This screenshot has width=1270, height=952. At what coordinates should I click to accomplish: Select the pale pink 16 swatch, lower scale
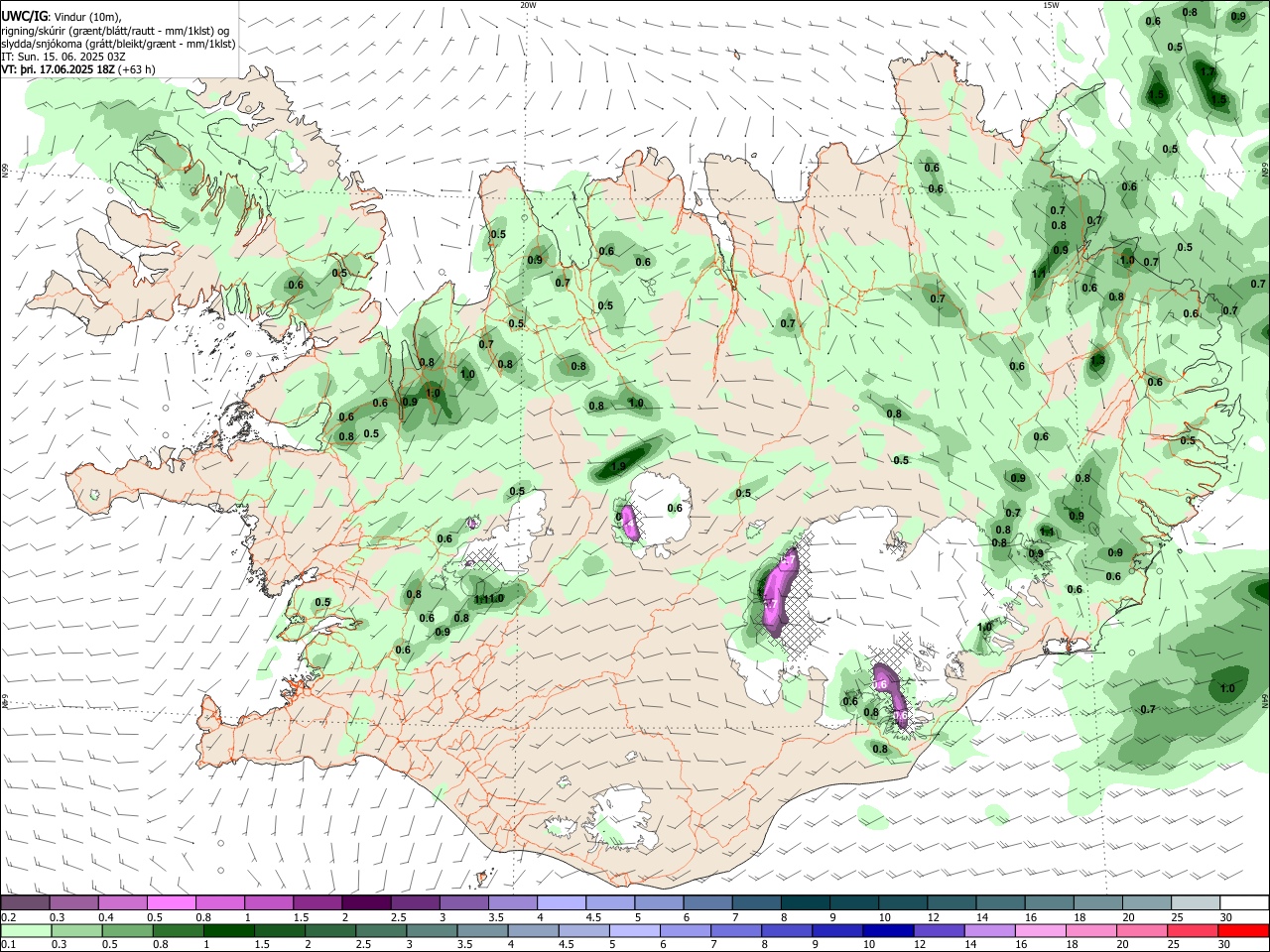coord(1039,930)
